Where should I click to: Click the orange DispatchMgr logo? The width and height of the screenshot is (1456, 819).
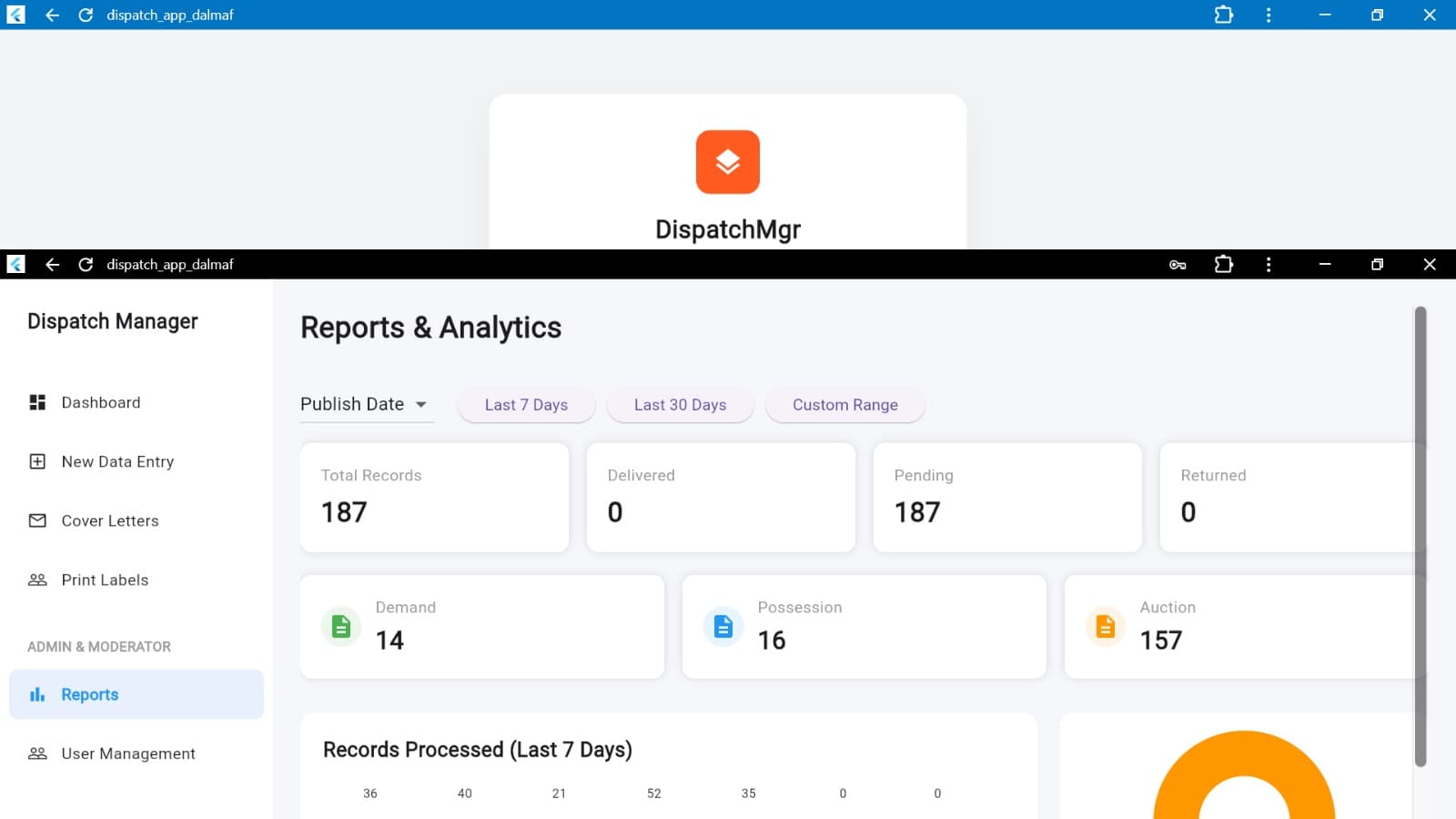[728, 162]
